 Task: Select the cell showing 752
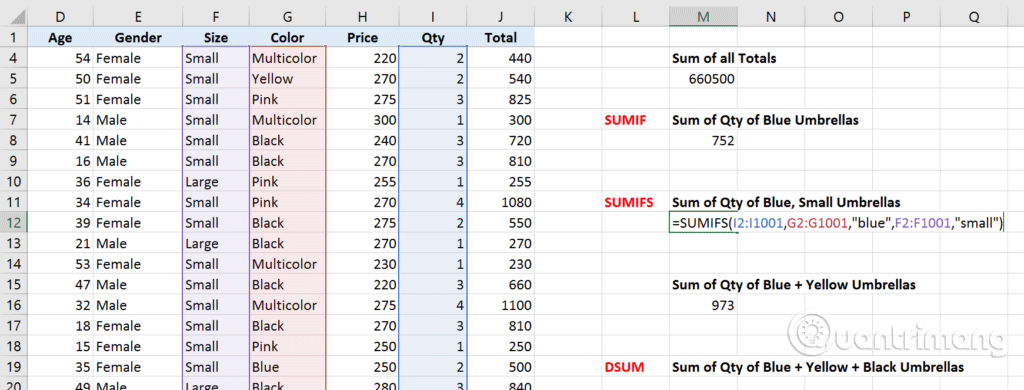pyautogui.click(x=703, y=140)
